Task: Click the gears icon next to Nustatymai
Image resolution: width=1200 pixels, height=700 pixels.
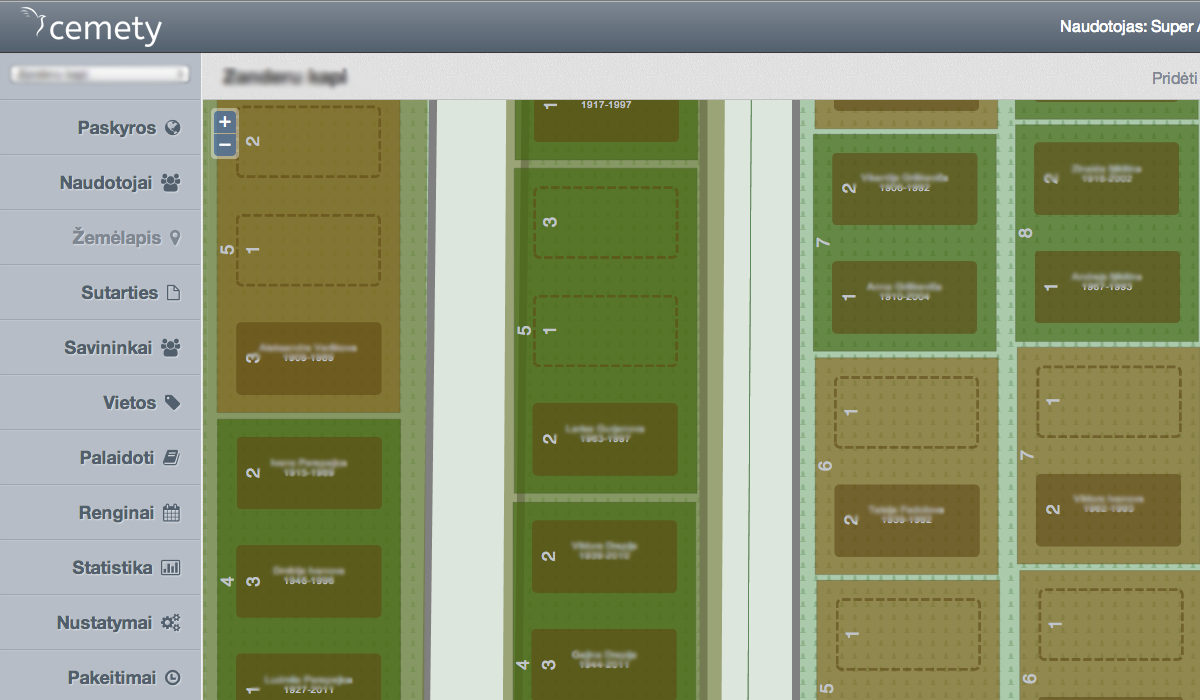Action: tap(171, 623)
